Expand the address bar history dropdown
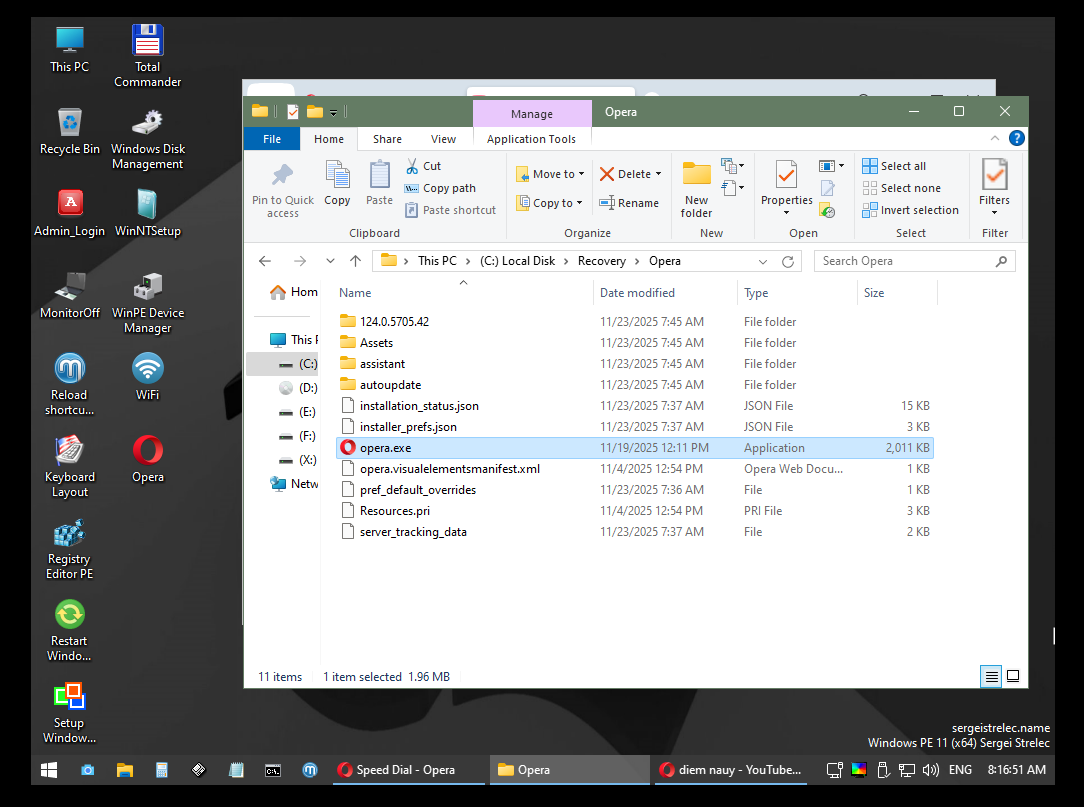 [763, 261]
